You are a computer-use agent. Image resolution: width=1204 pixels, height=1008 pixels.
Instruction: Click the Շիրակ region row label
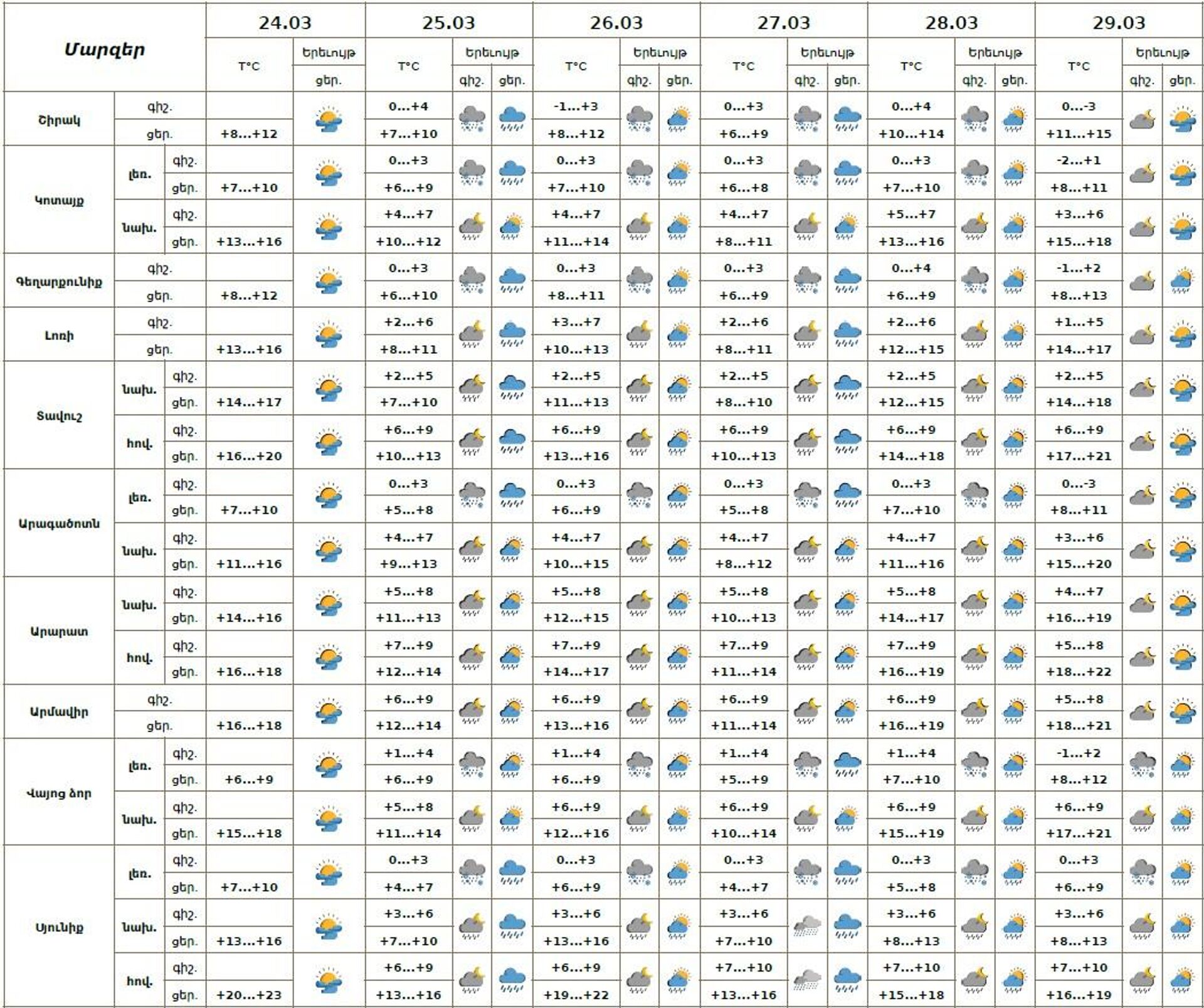click(59, 120)
